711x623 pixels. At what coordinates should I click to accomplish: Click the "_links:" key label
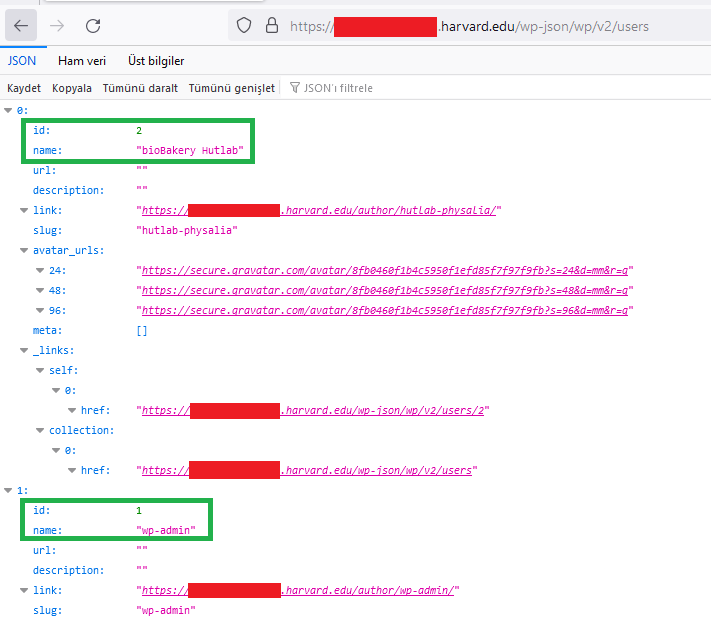pos(54,350)
